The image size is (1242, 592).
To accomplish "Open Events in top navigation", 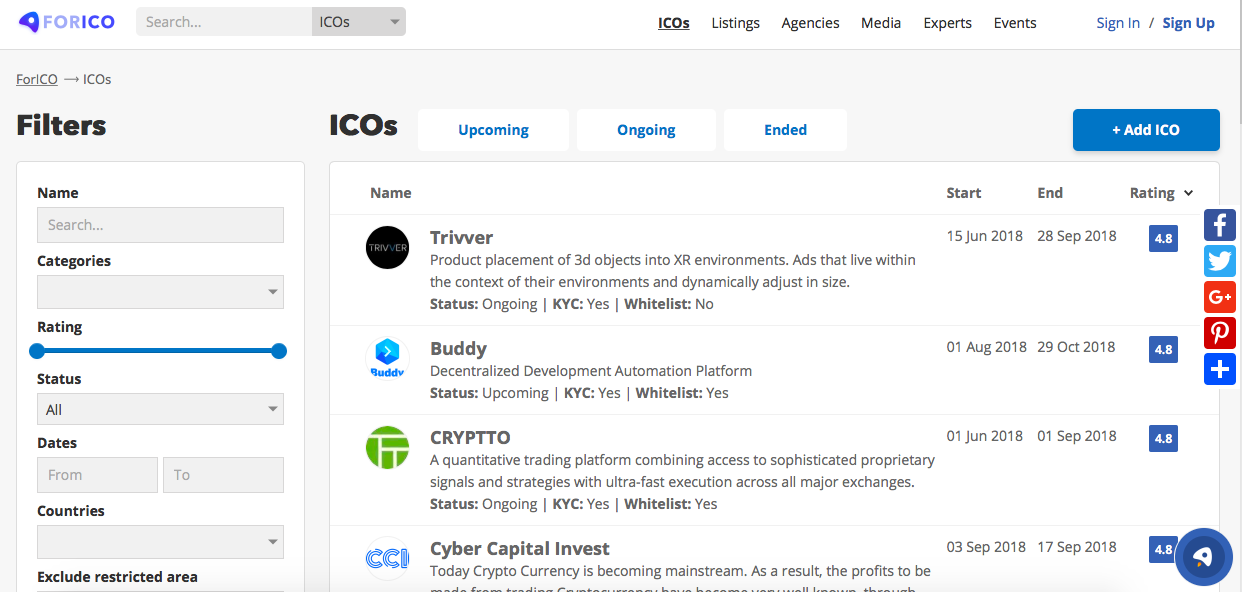I will (x=1015, y=23).
